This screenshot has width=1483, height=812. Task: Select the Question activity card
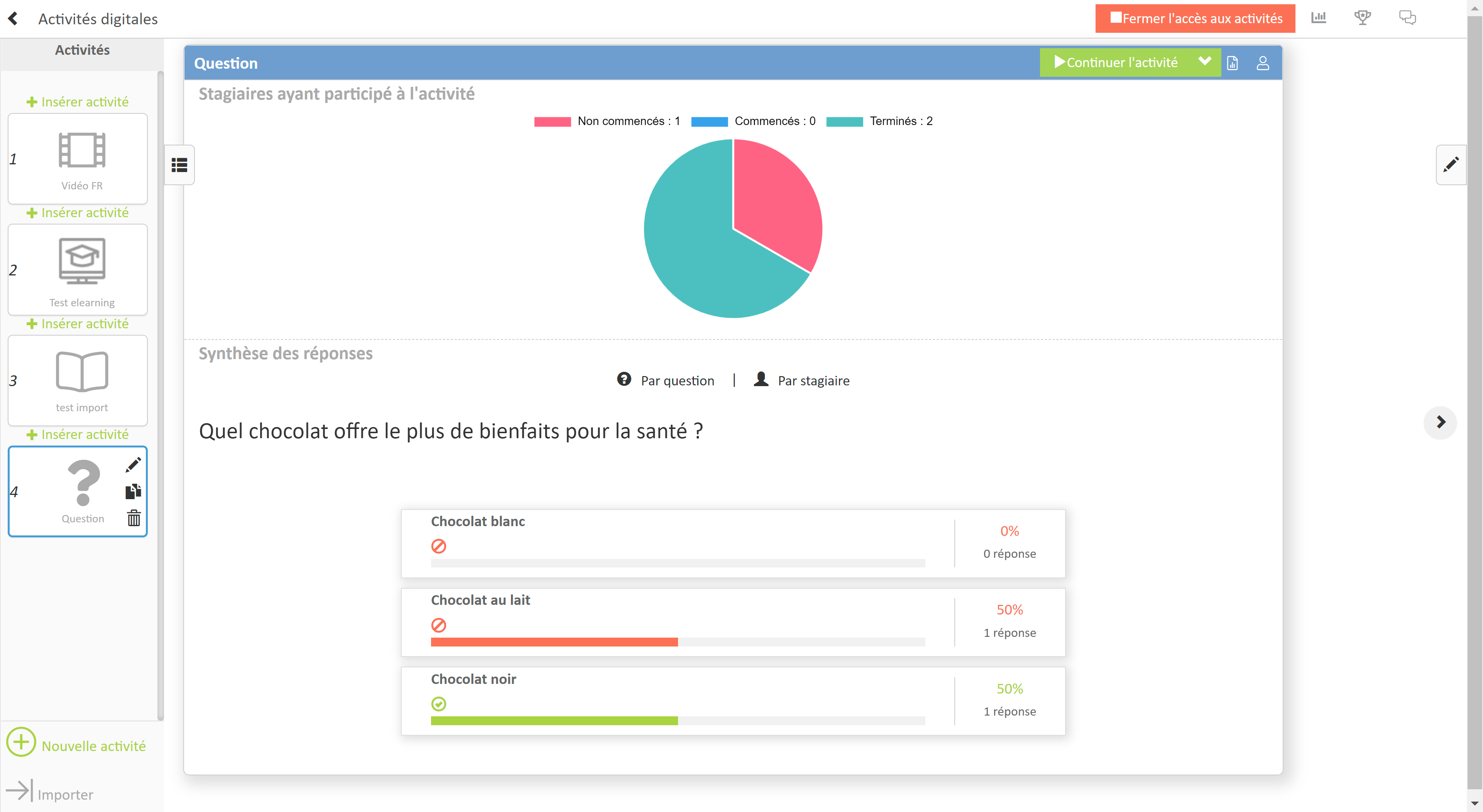point(78,491)
